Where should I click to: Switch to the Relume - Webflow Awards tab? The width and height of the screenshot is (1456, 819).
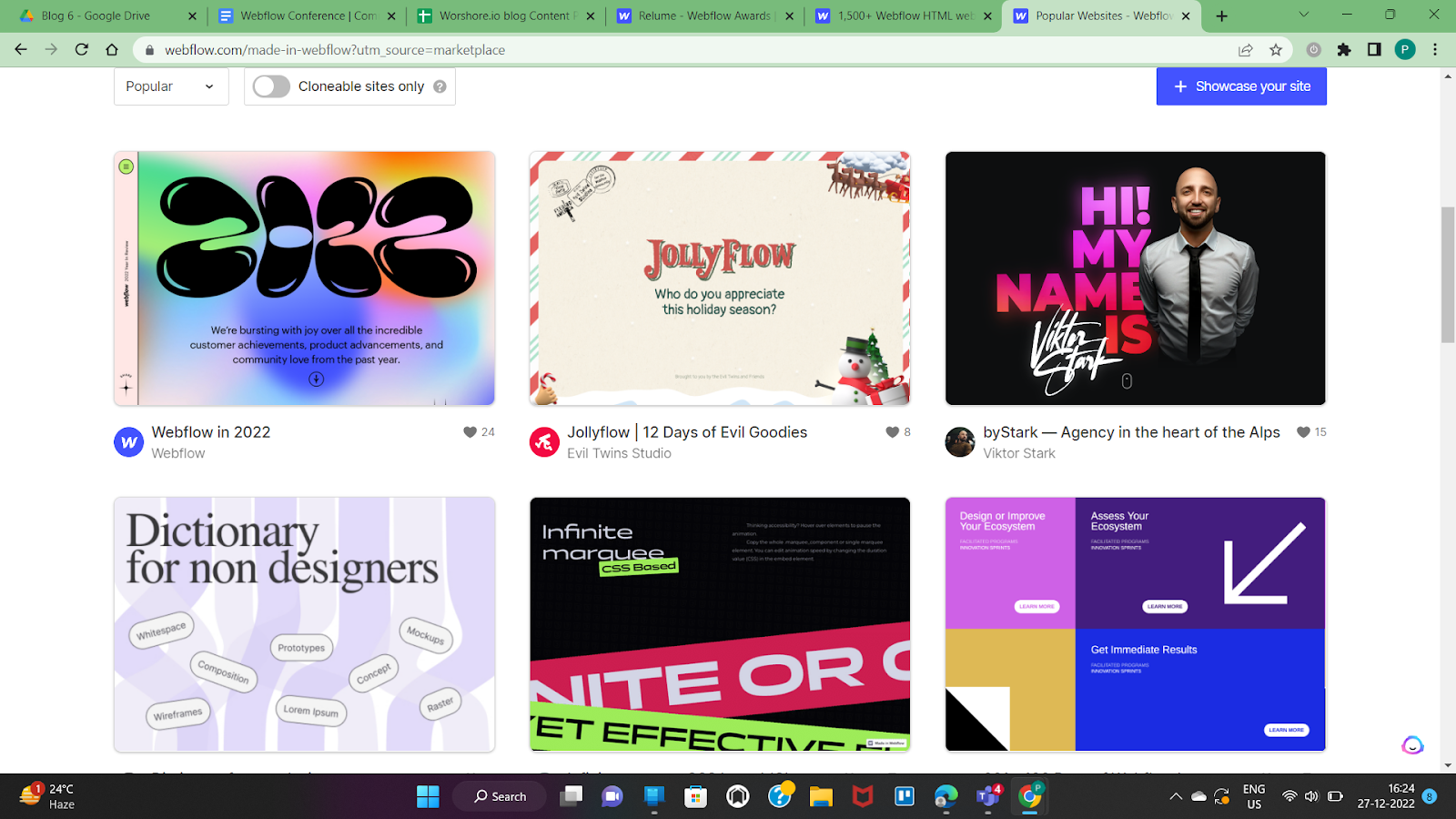coord(705,15)
